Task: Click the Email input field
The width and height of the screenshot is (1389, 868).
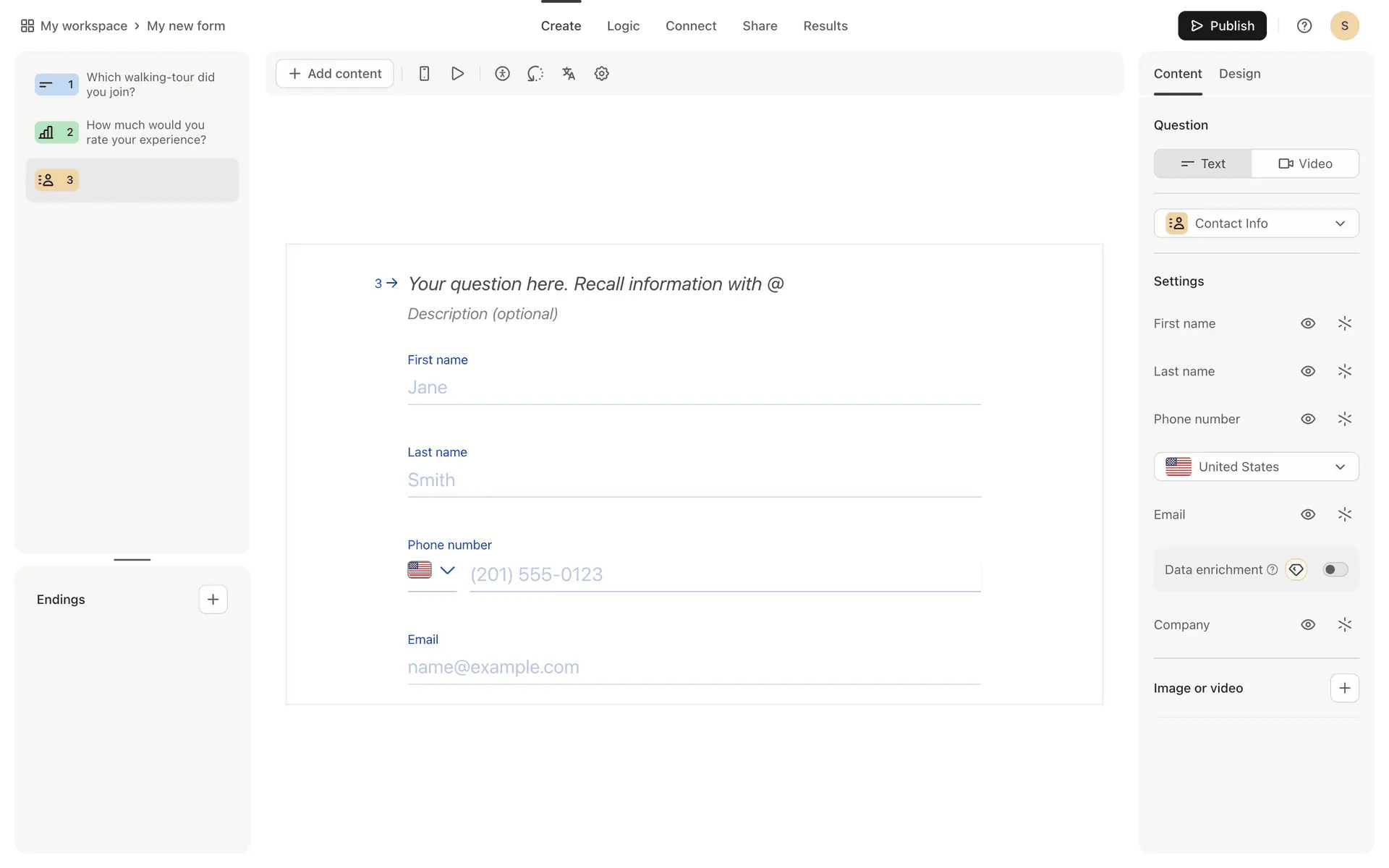Action: coord(693,667)
